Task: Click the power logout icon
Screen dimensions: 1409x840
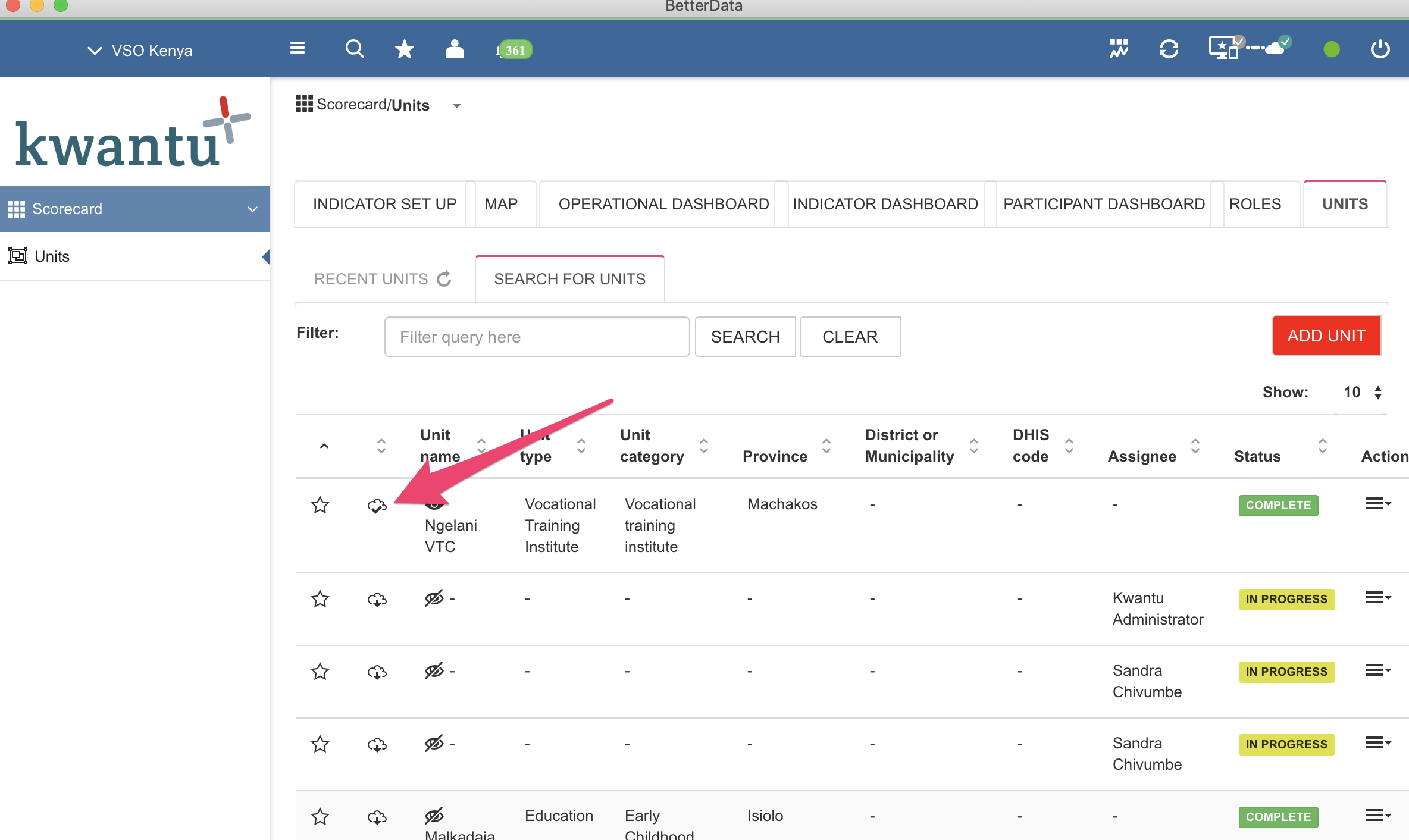Action: coord(1380,49)
